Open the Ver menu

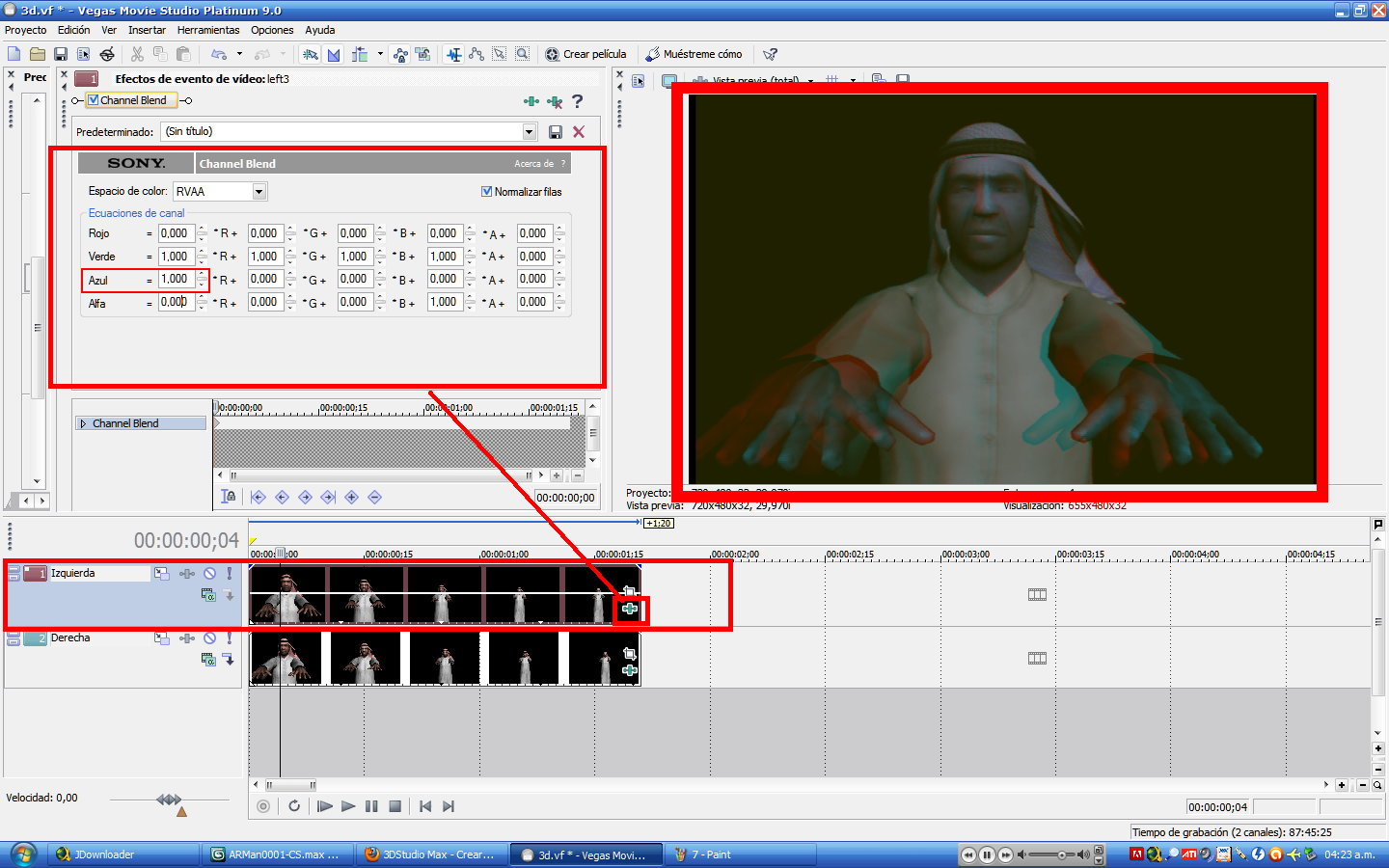(x=109, y=30)
